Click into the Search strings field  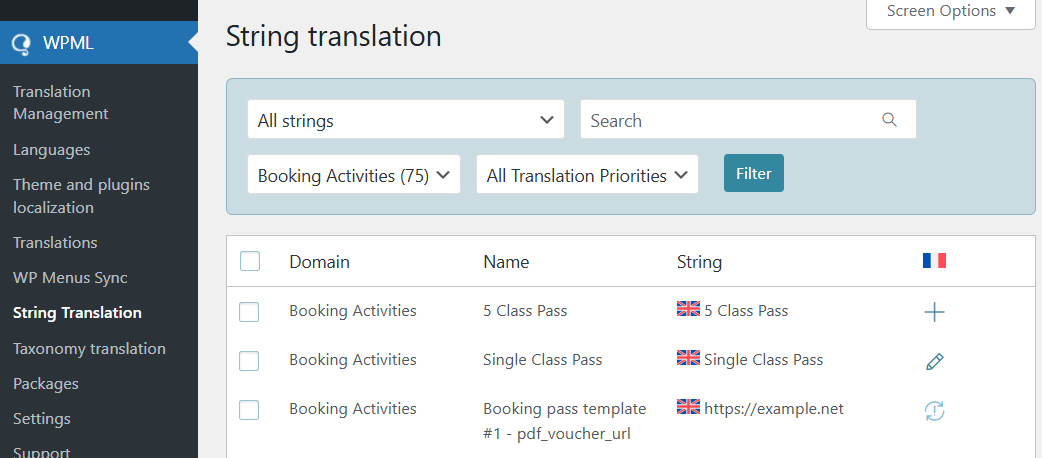click(x=748, y=120)
